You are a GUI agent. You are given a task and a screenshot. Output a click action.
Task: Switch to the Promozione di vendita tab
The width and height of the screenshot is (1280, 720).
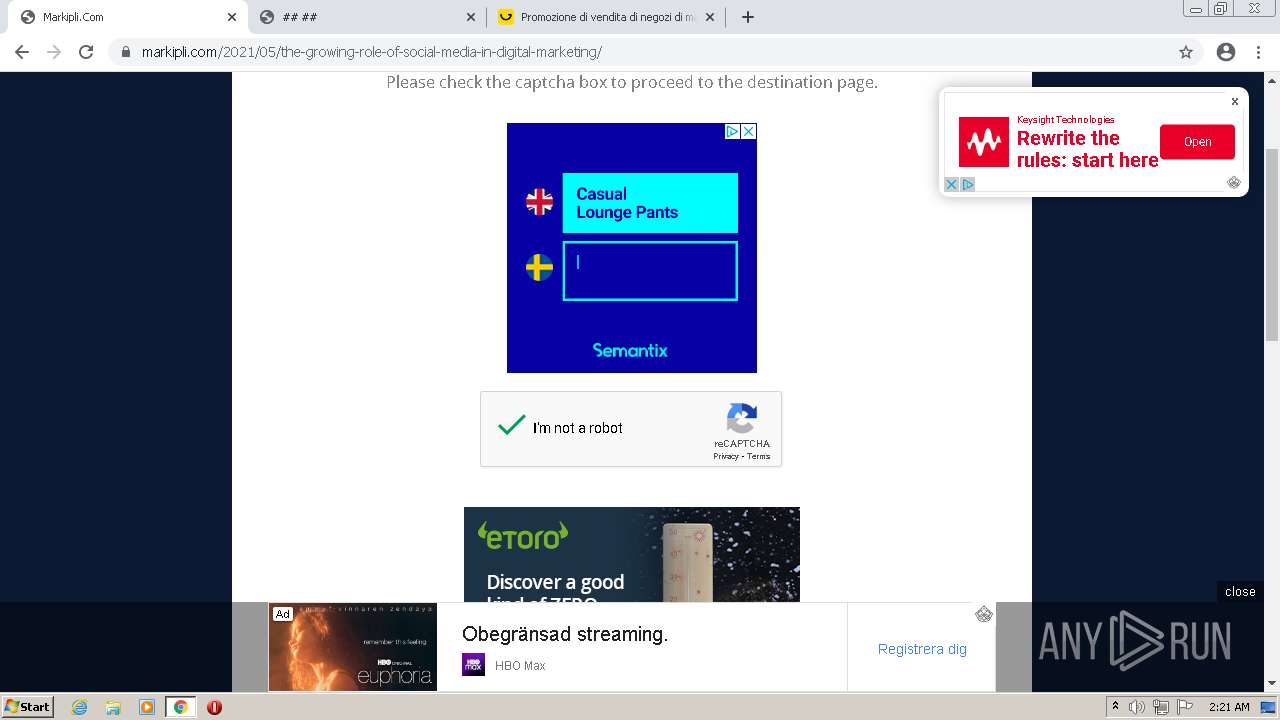point(606,17)
